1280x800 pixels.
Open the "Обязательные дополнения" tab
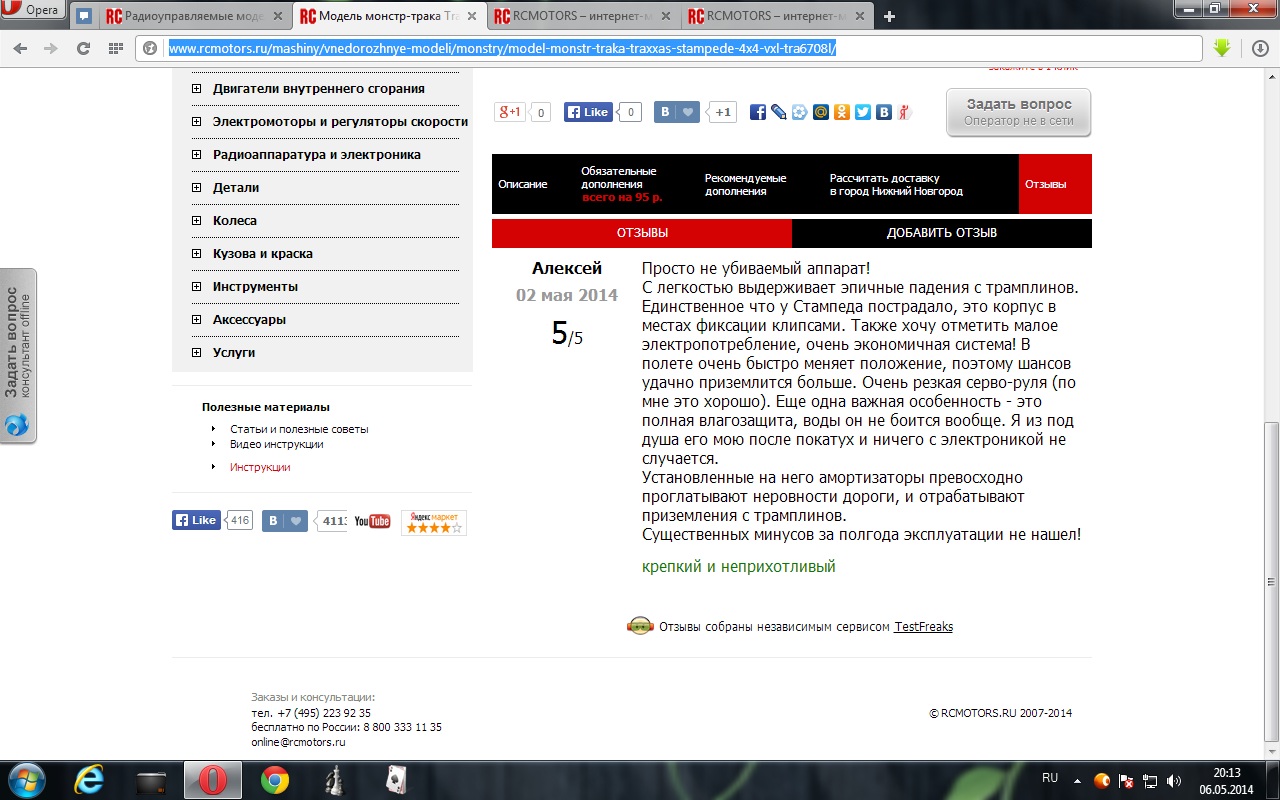pyautogui.click(x=622, y=184)
